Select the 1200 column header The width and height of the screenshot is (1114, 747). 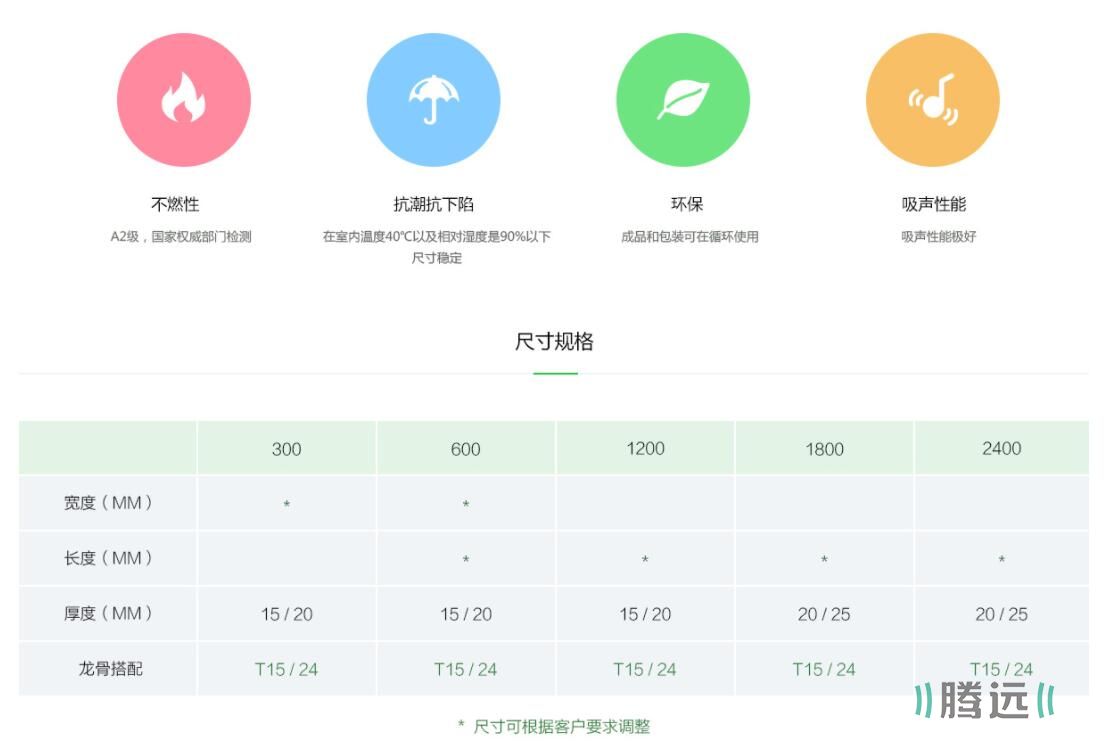[x=645, y=449]
